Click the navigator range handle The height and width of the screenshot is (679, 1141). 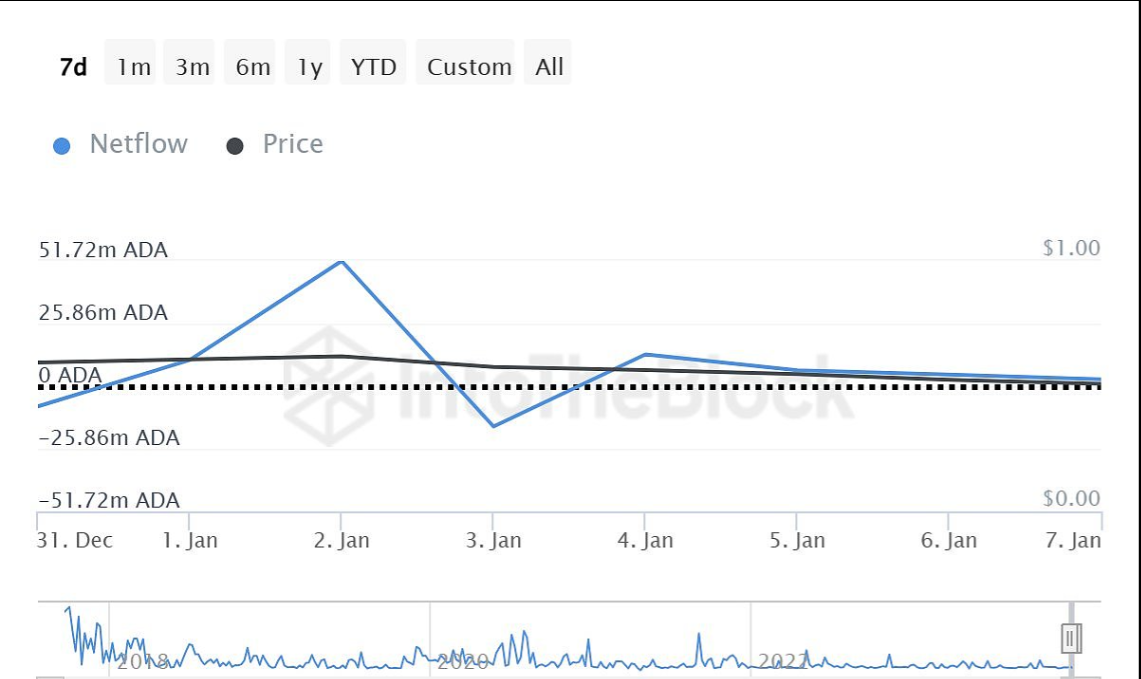[x=1072, y=637]
